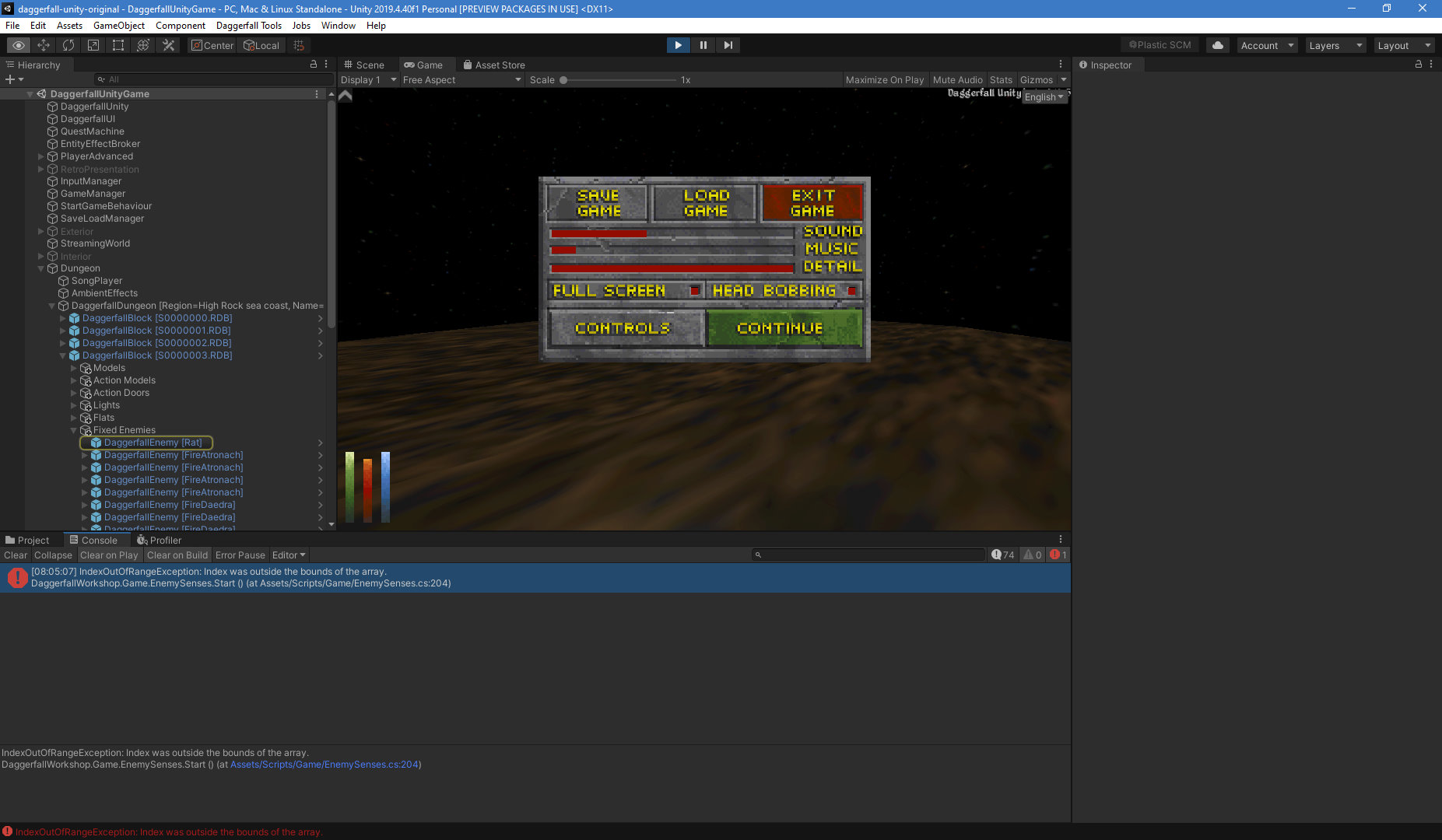Click the Pause button
Viewport: 1442px width, 840px height.
[x=703, y=45]
